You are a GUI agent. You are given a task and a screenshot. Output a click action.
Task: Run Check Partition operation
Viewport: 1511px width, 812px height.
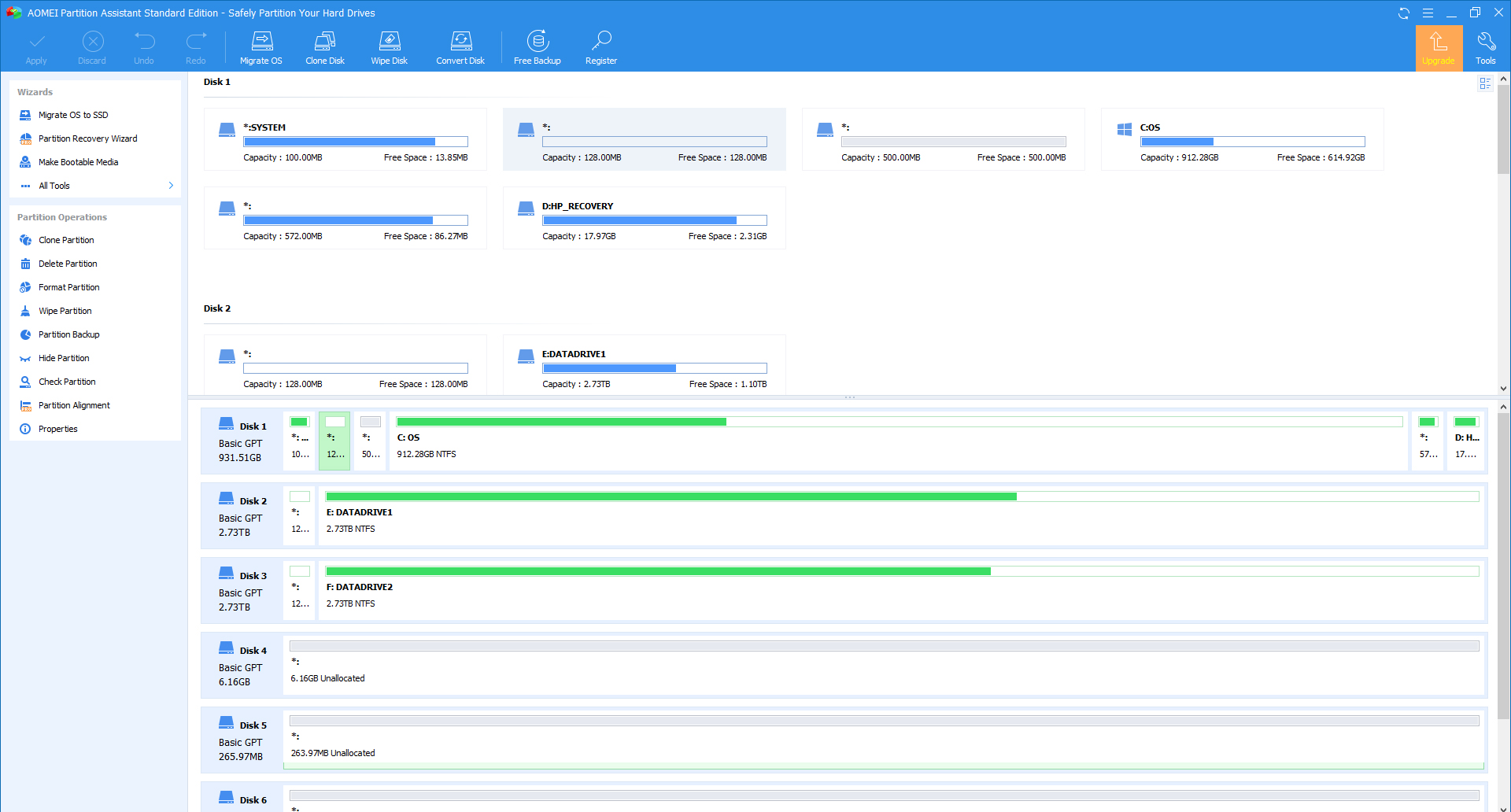[x=94, y=382]
